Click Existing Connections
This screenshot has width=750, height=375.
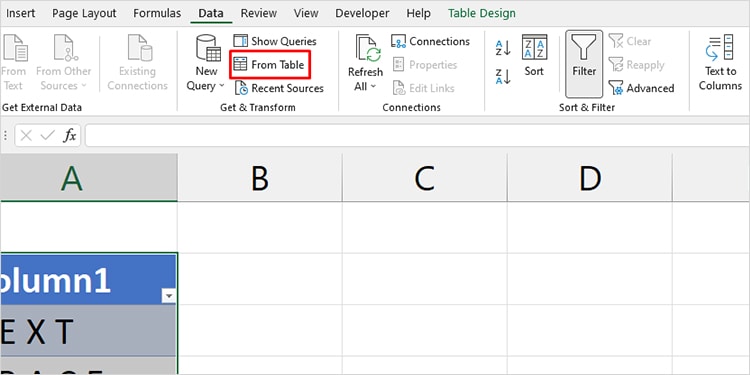pos(137,62)
